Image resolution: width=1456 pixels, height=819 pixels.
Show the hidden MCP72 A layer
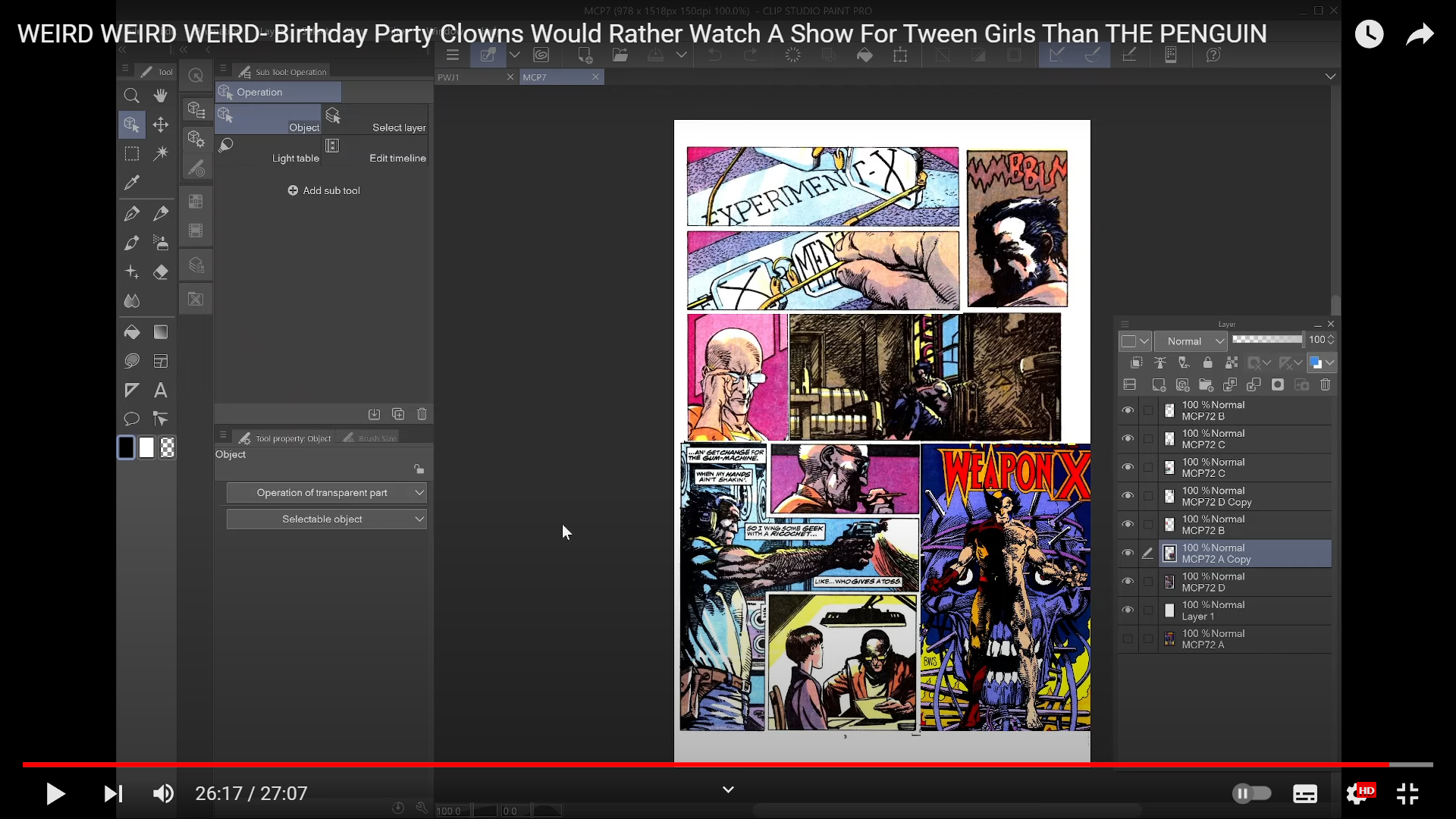click(1128, 639)
